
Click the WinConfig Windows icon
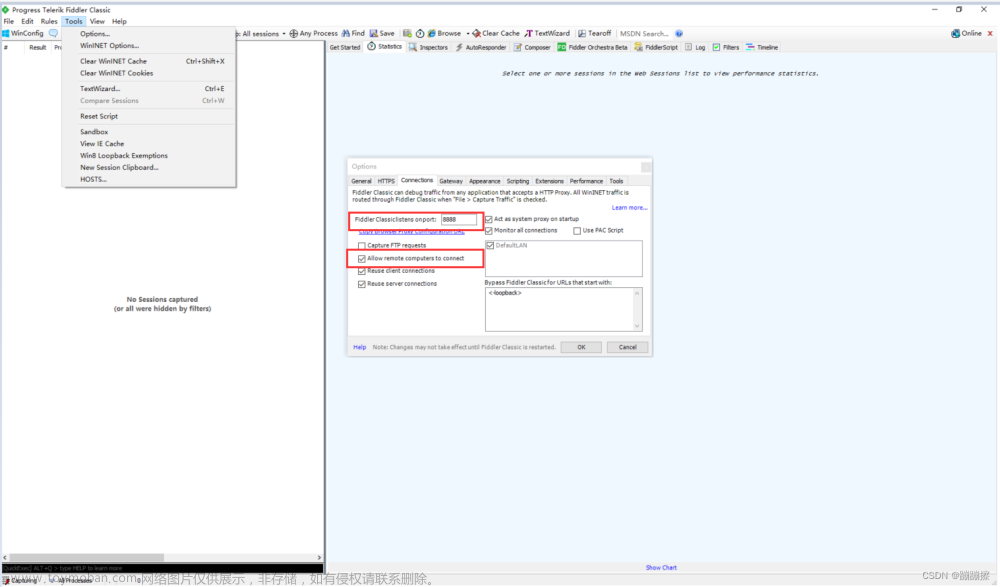(6, 33)
